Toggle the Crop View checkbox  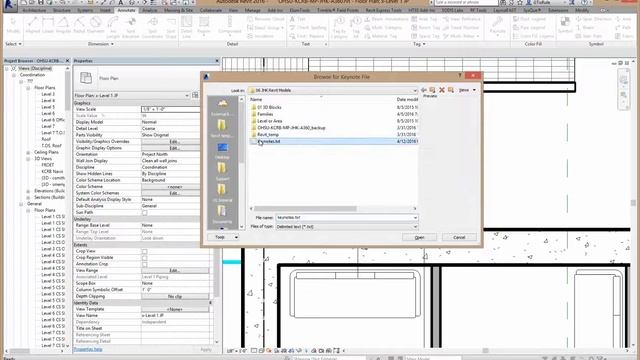coord(144,251)
